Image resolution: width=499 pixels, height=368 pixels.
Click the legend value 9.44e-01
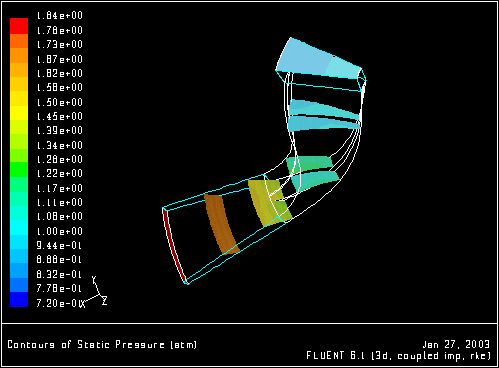pos(59,246)
